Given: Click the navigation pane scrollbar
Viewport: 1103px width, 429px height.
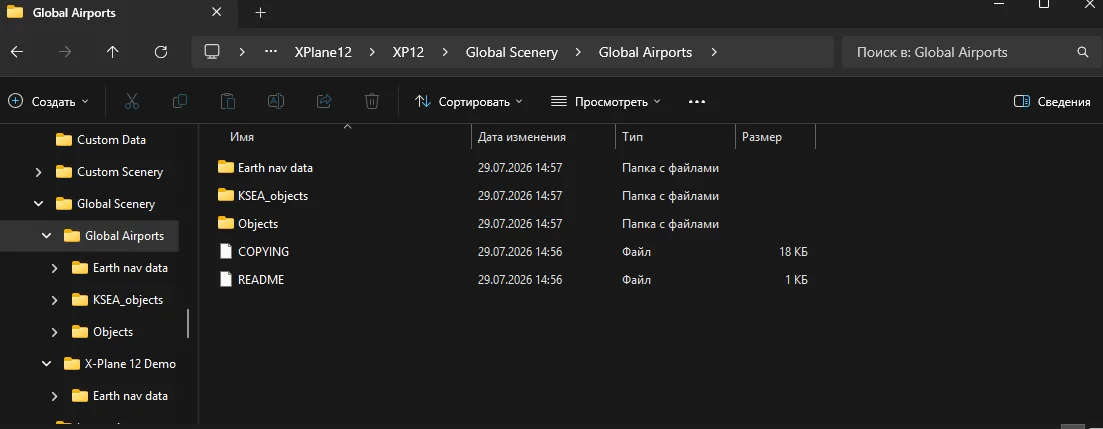Looking at the screenshot, I should 188,324.
